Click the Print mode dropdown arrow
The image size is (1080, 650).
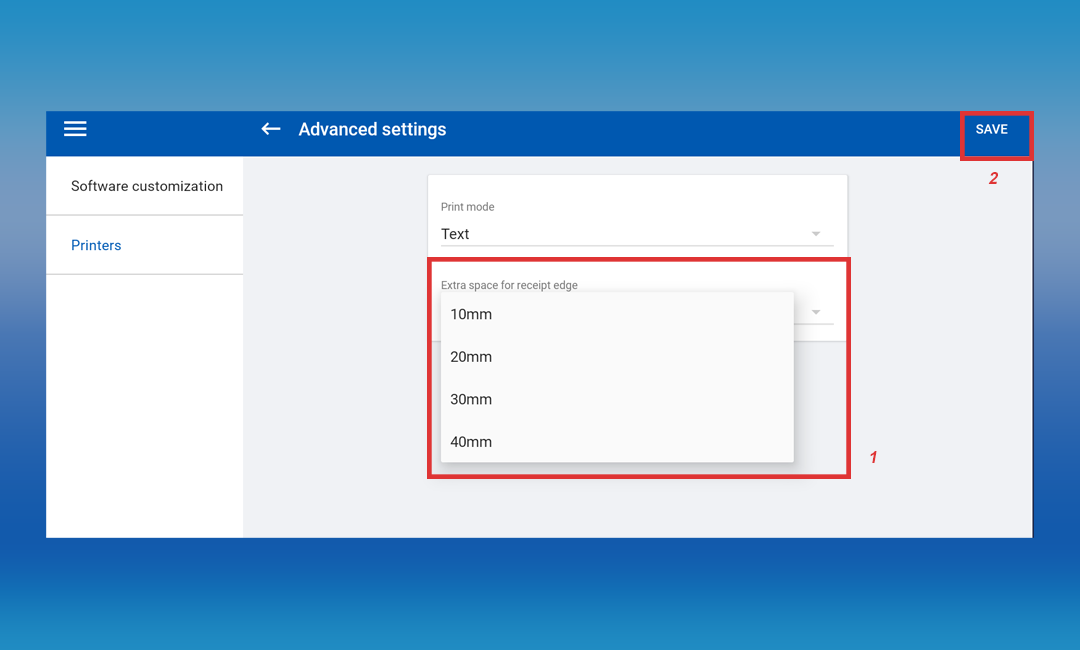pyautogui.click(x=816, y=234)
